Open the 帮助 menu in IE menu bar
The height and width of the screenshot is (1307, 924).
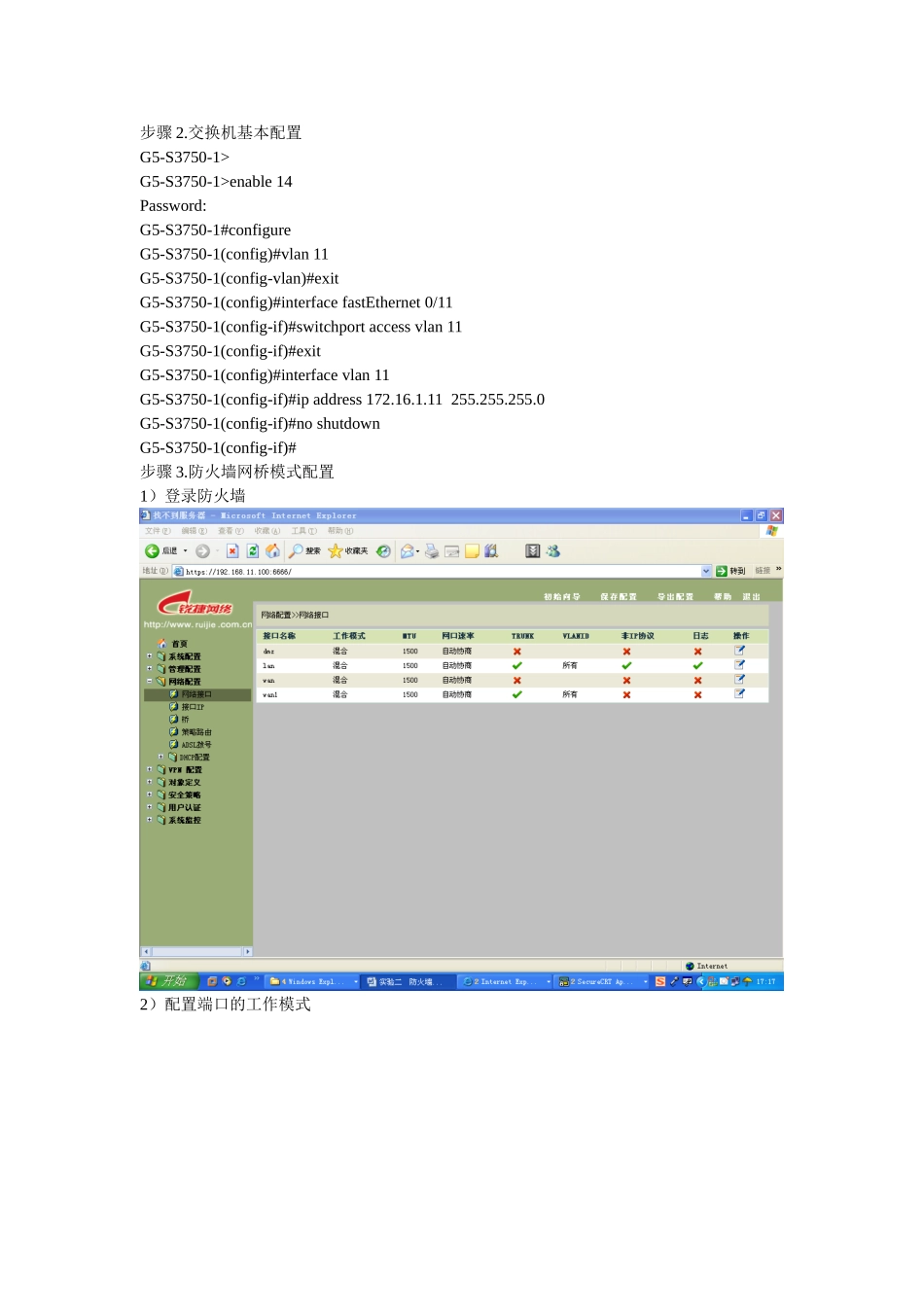340,531
